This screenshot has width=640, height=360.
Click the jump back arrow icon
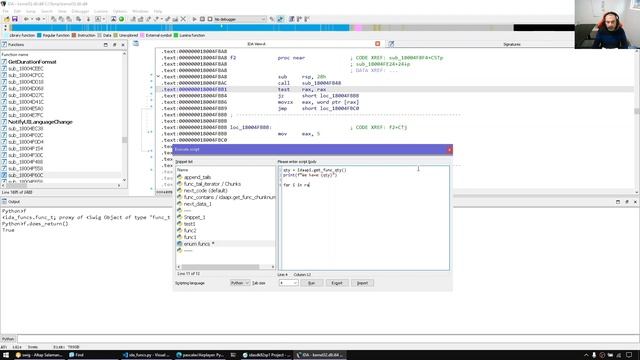[26, 19]
